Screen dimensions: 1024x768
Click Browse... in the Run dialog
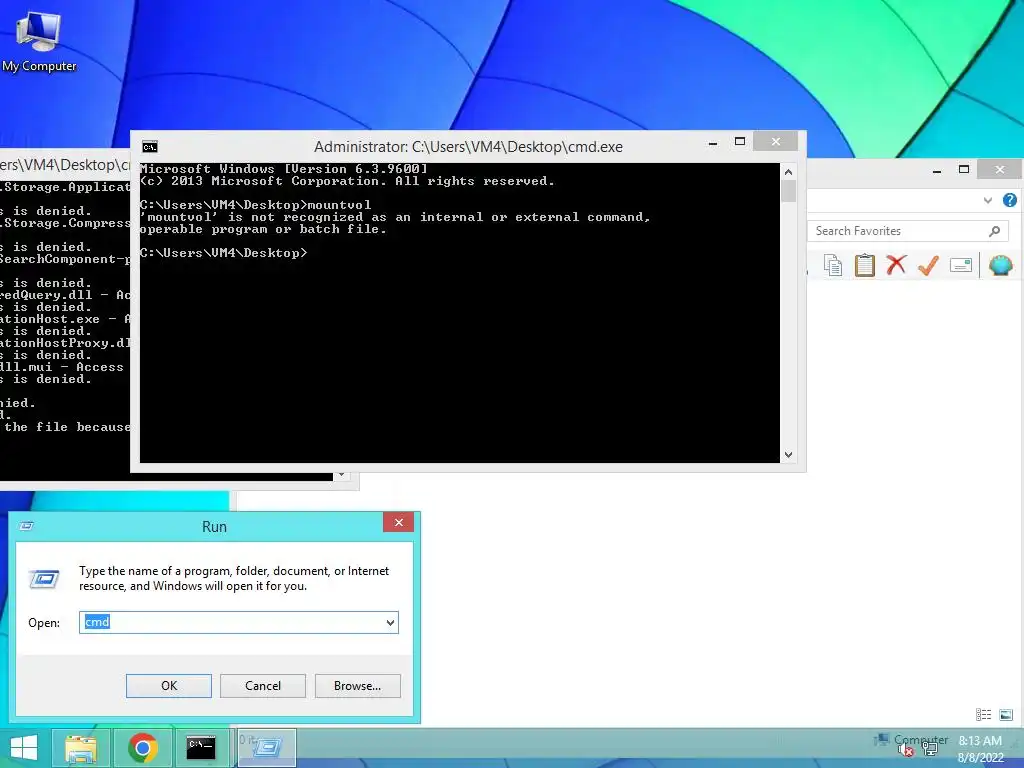(x=357, y=686)
